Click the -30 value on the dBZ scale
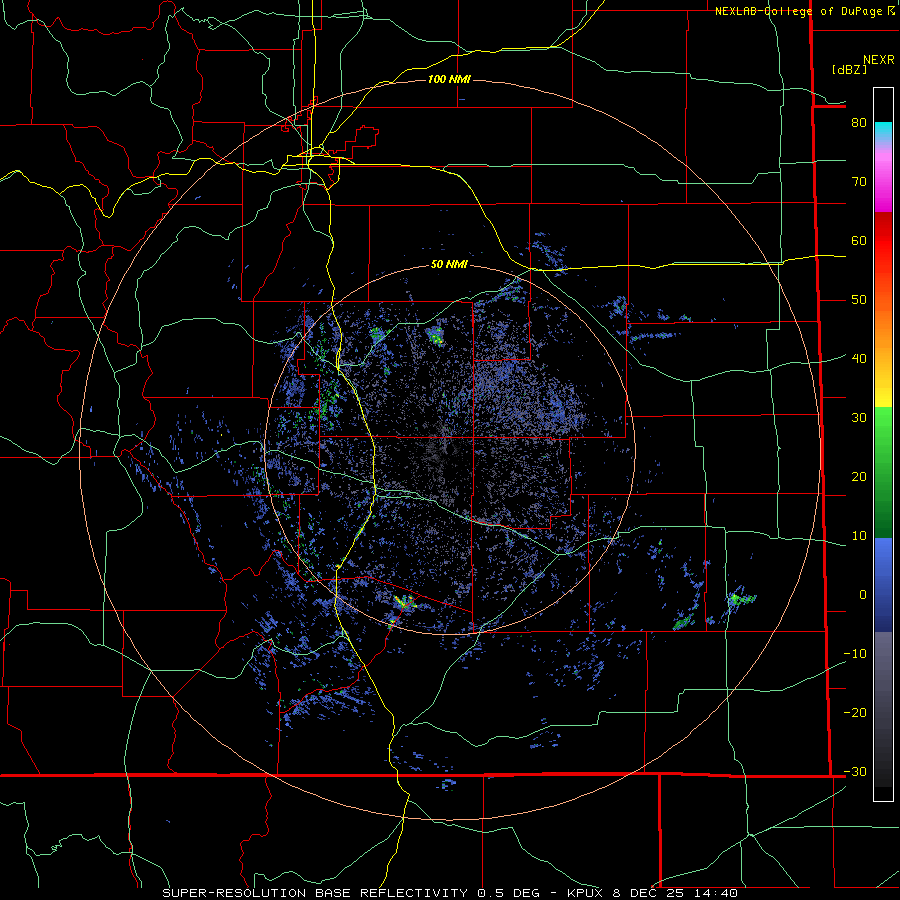 click(855, 772)
